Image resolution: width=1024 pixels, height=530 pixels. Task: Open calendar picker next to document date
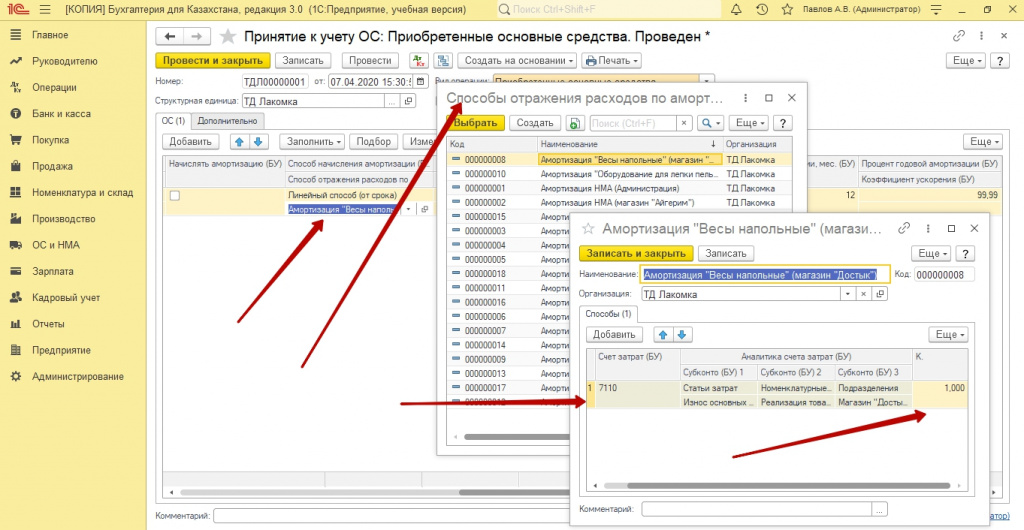pyautogui.click(x=422, y=82)
